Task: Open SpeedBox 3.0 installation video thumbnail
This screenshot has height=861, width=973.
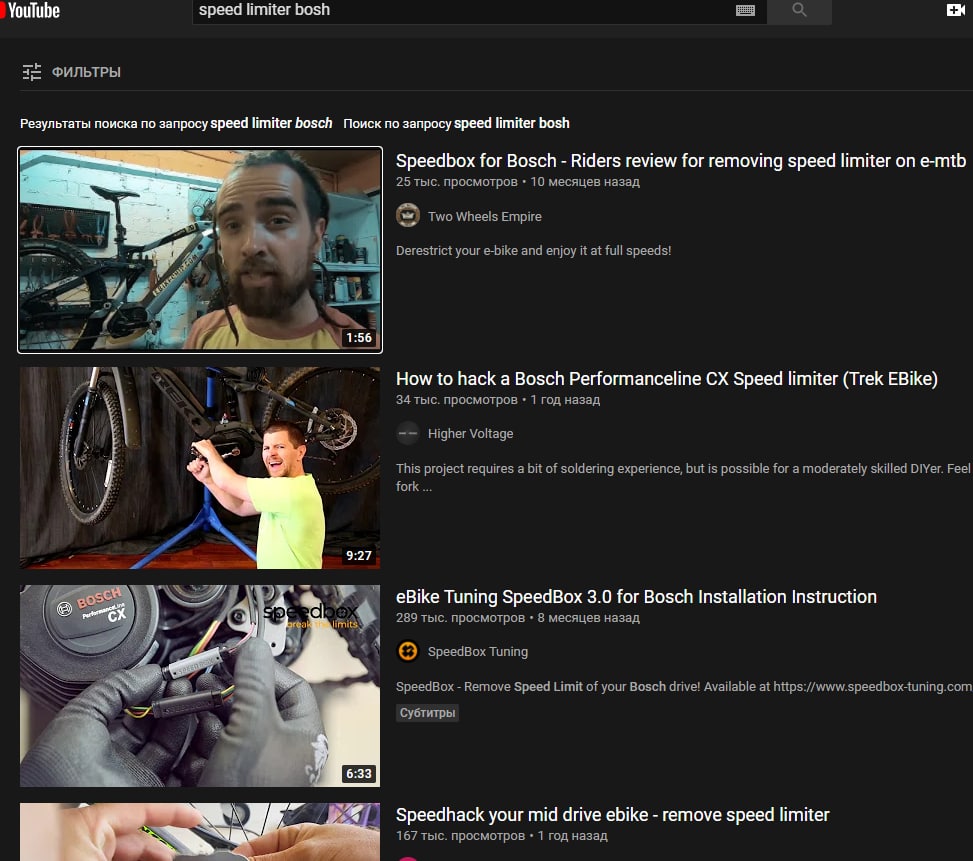Action: click(x=200, y=685)
